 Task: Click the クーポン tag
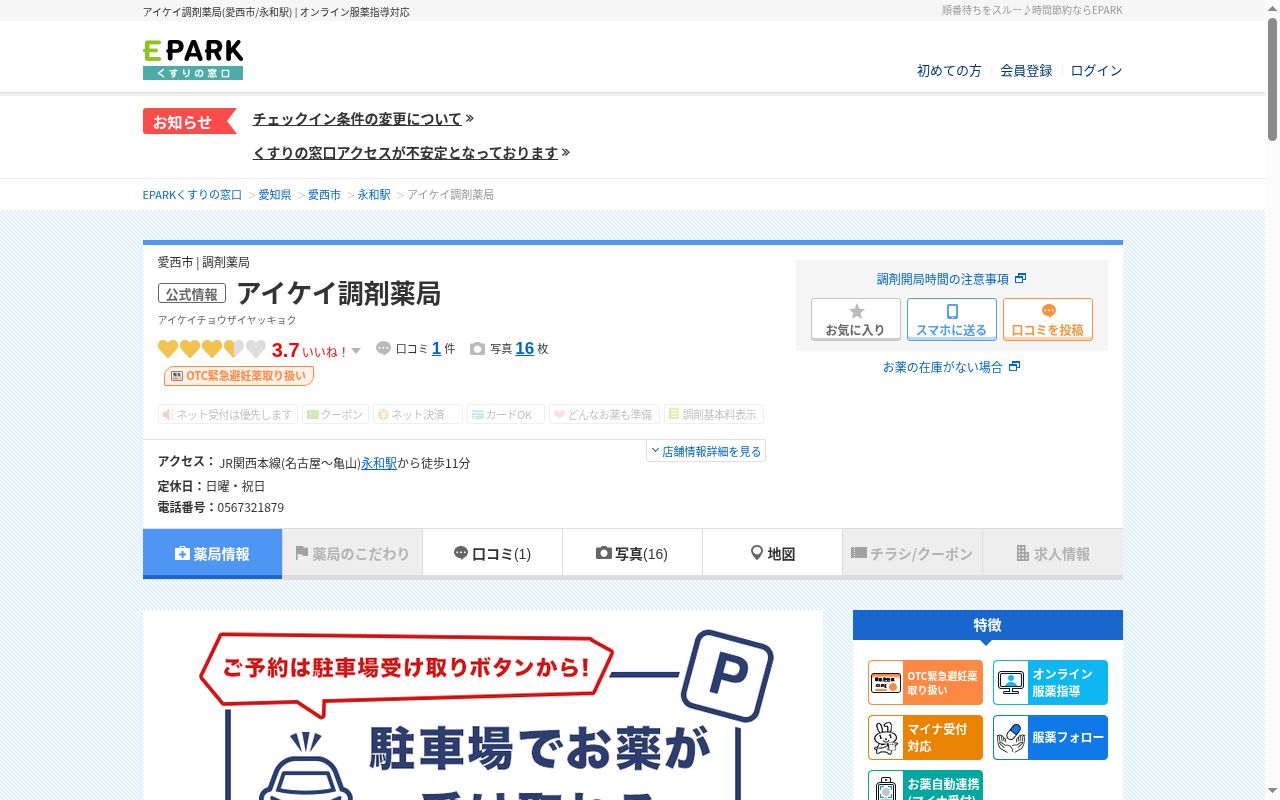click(335, 414)
